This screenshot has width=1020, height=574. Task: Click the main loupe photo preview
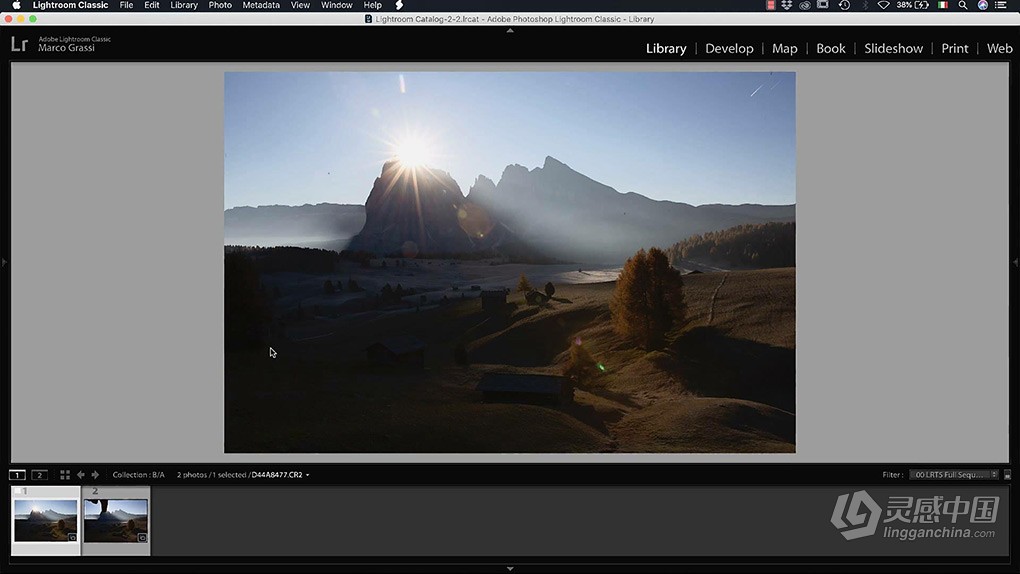[x=509, y=262]
